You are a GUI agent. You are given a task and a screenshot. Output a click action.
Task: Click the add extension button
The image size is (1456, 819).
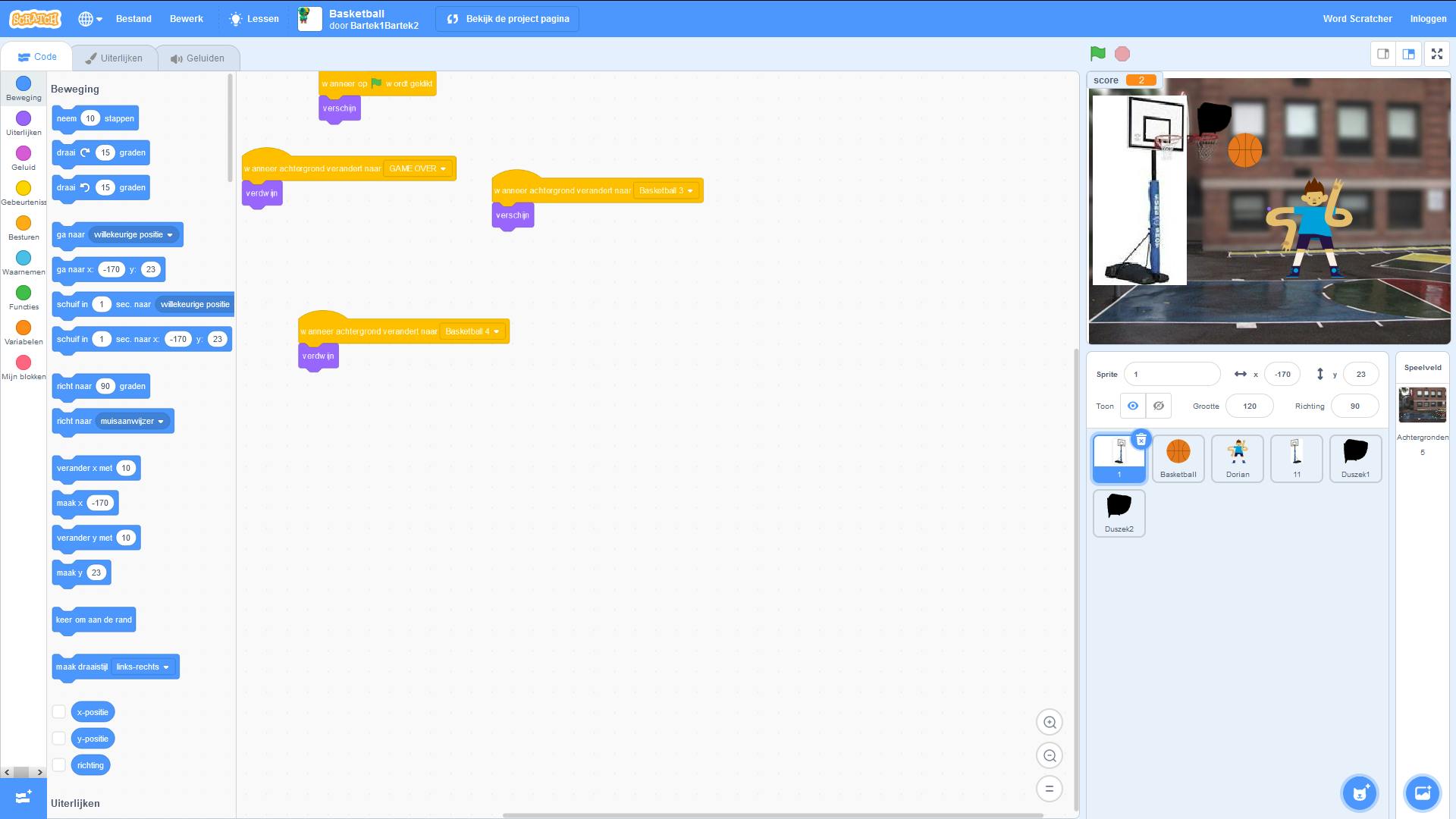23,796
